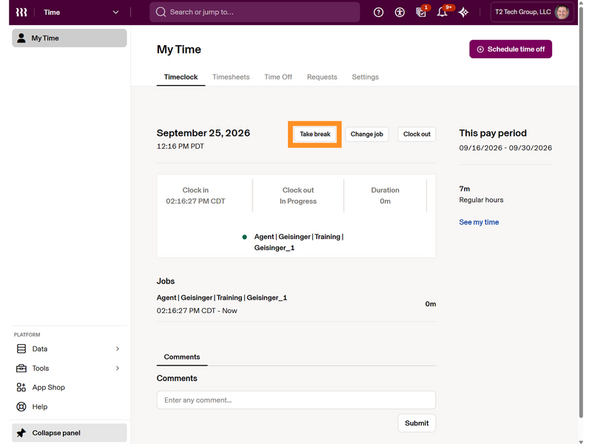The width and height of the screenshot is (592, 444).
Task: Open the help question mark icon
Action: point(378,12)
